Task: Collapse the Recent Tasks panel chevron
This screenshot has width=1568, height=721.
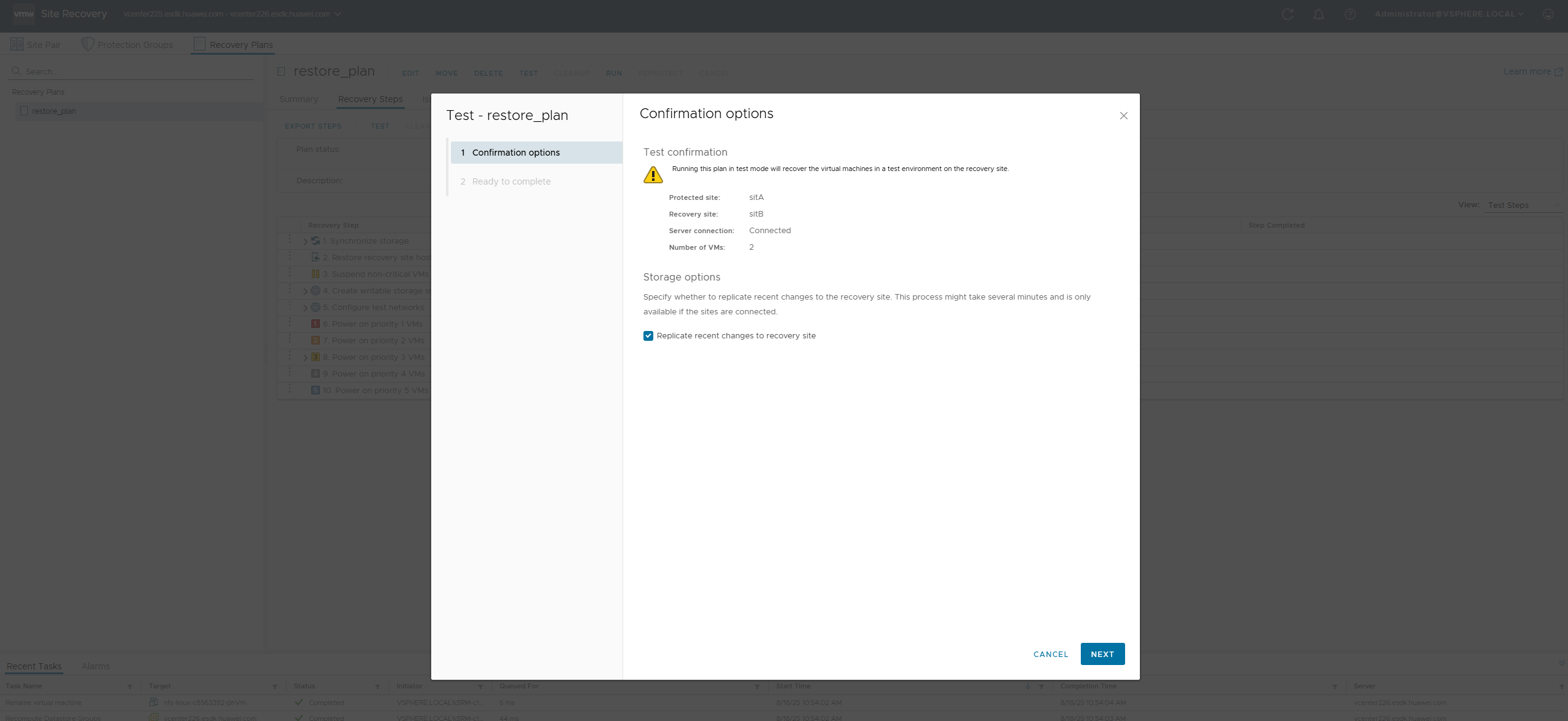Action: pos(1561,663)
